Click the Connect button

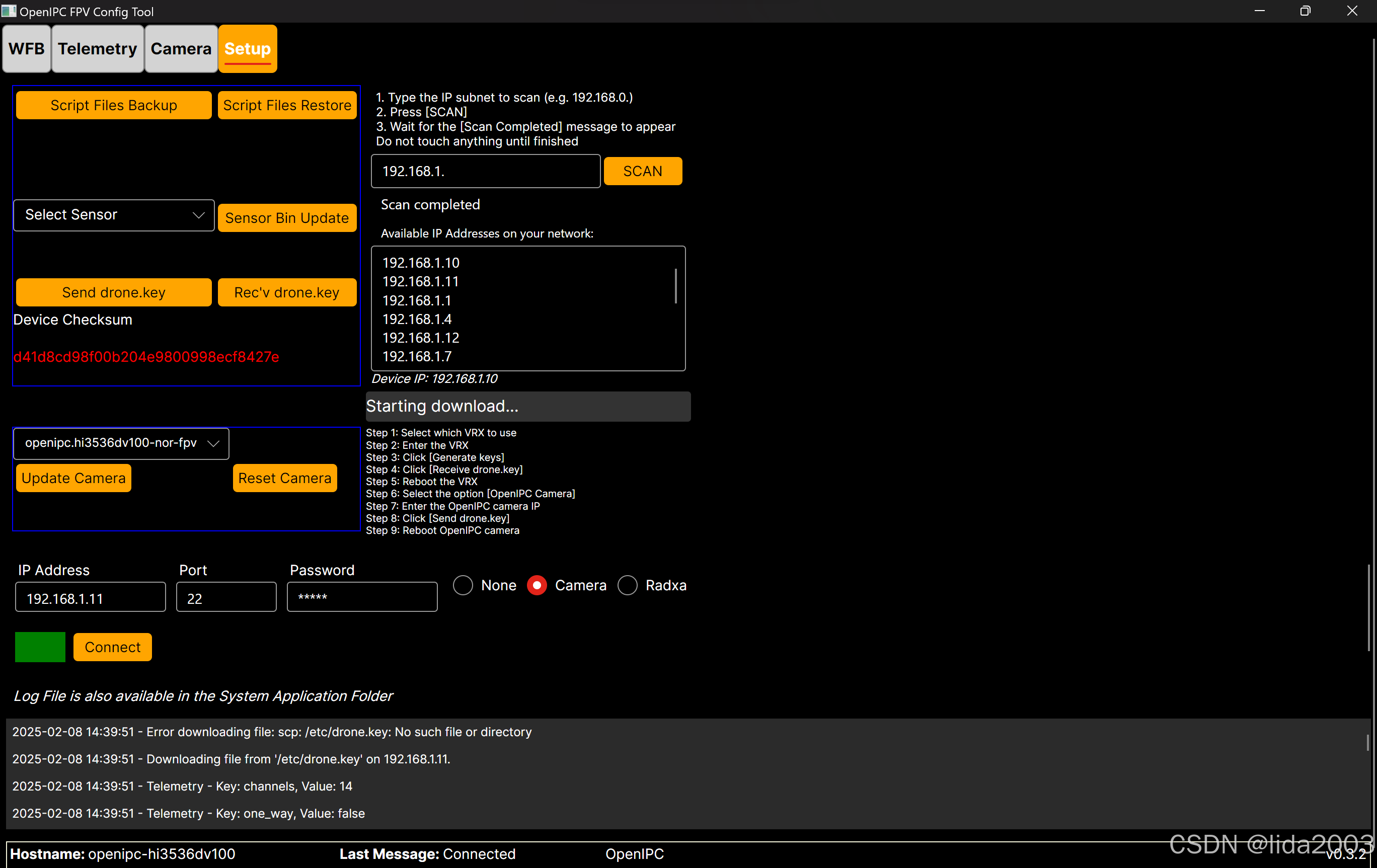coord(113,647)
